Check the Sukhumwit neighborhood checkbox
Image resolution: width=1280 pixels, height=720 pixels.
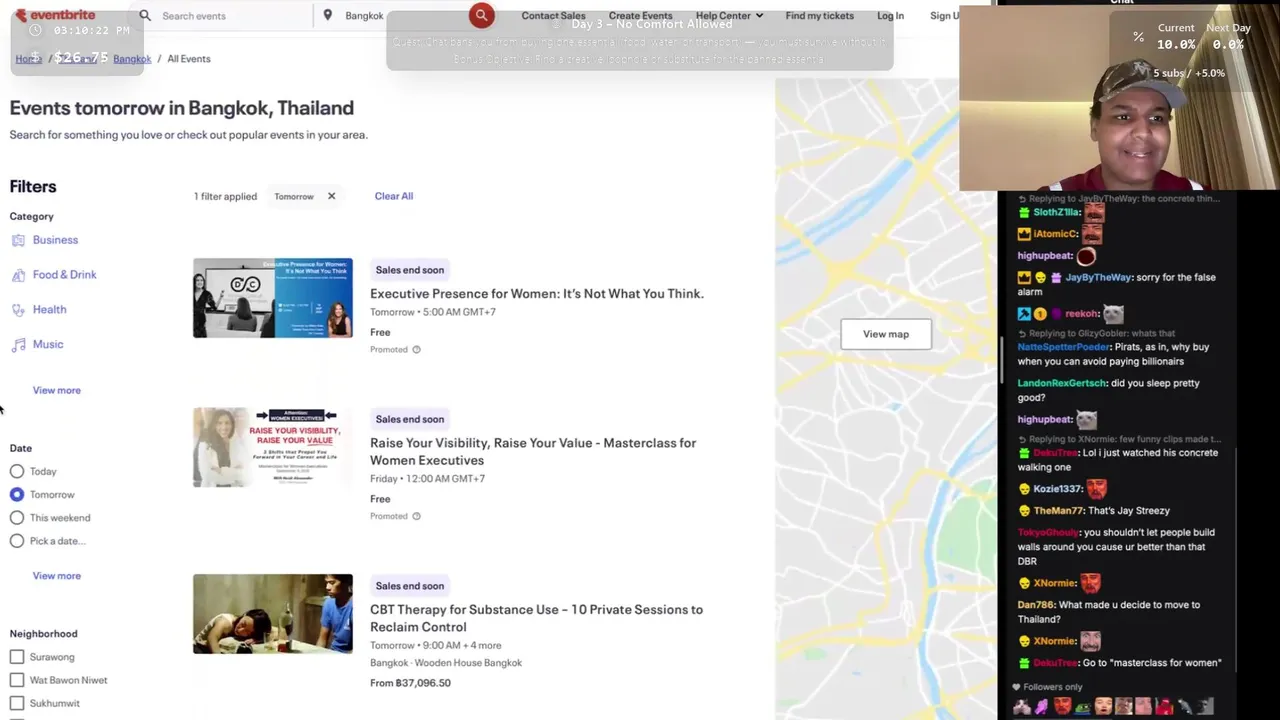17,703
